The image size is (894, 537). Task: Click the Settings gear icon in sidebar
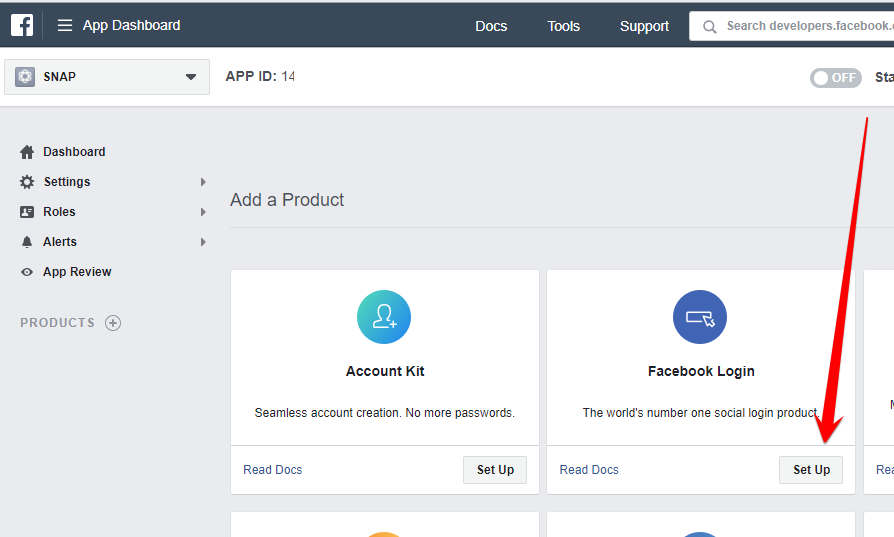[x=27, y=182]
